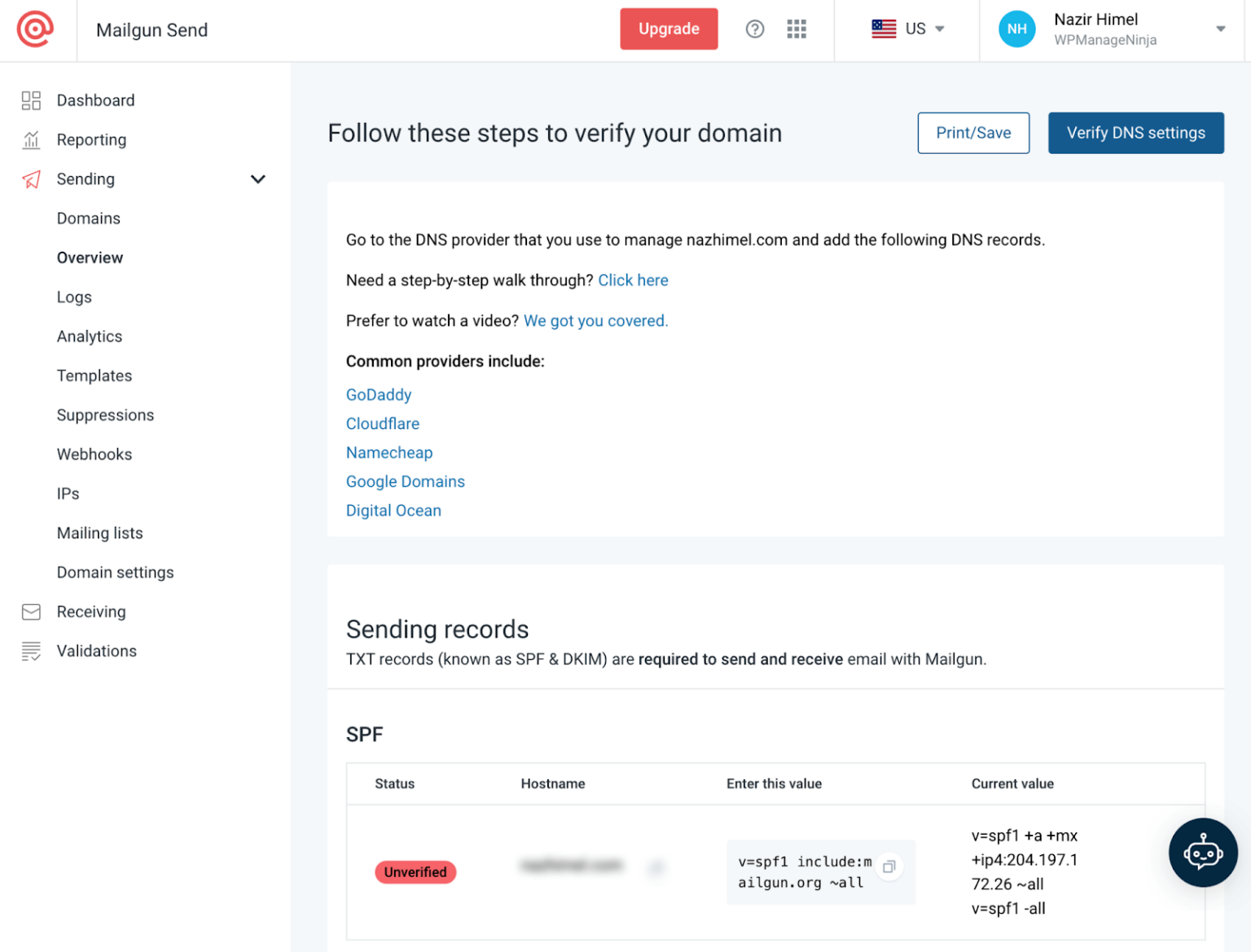Copy the SPF record value
This screenshot has height=952, width=1251.
[889, 866]
